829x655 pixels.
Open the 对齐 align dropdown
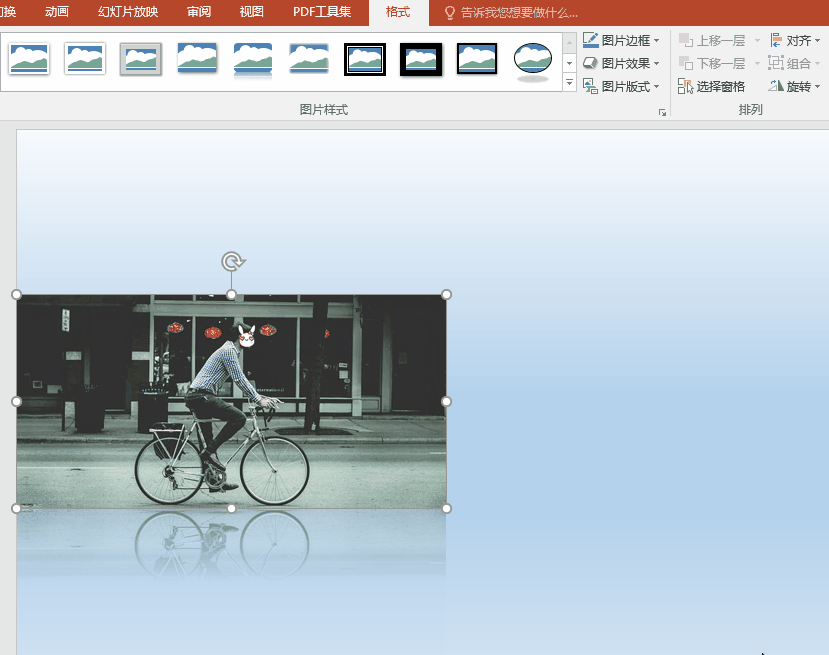coord(795,40)
